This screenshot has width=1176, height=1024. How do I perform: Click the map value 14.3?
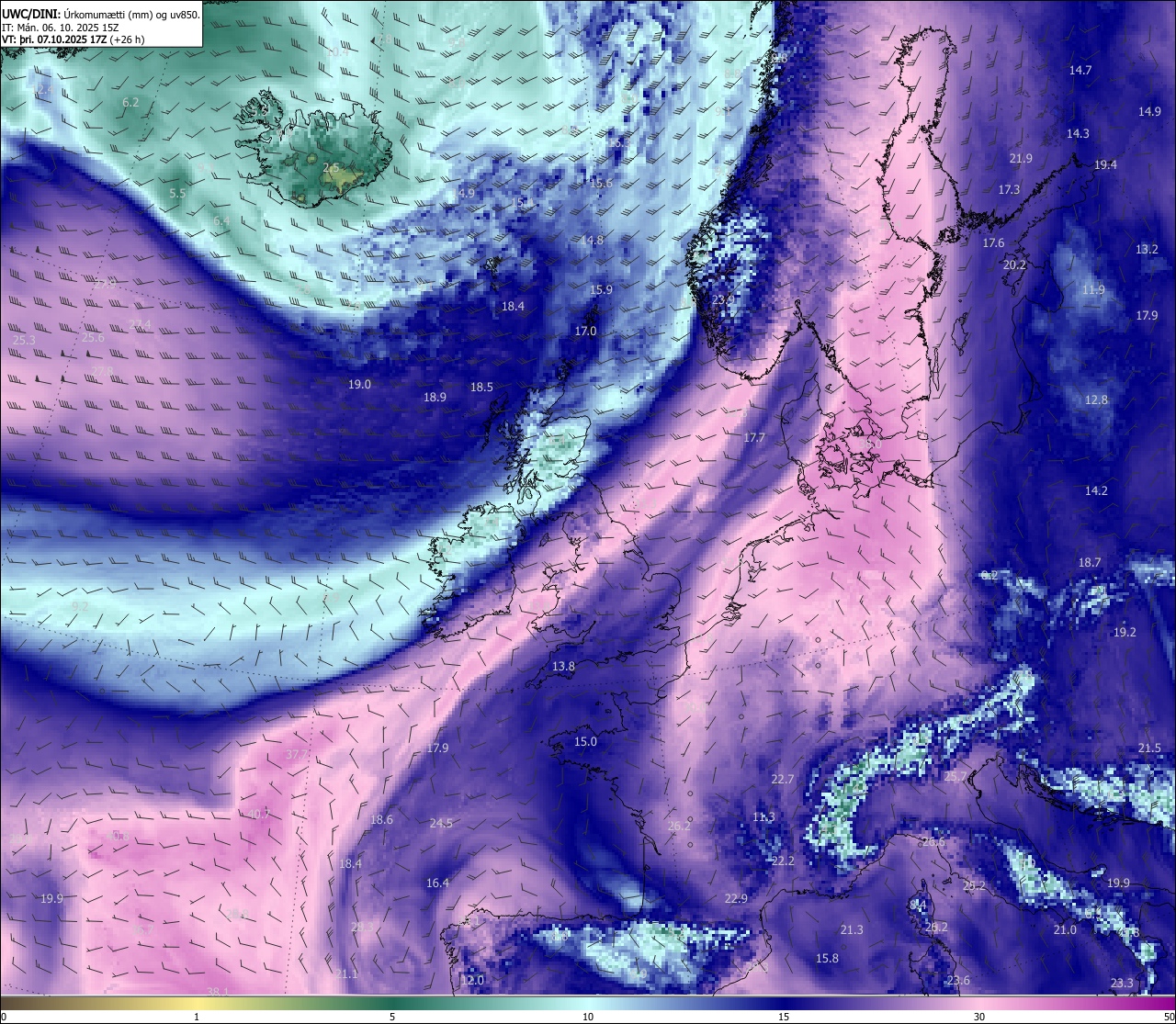point(1078,133)
